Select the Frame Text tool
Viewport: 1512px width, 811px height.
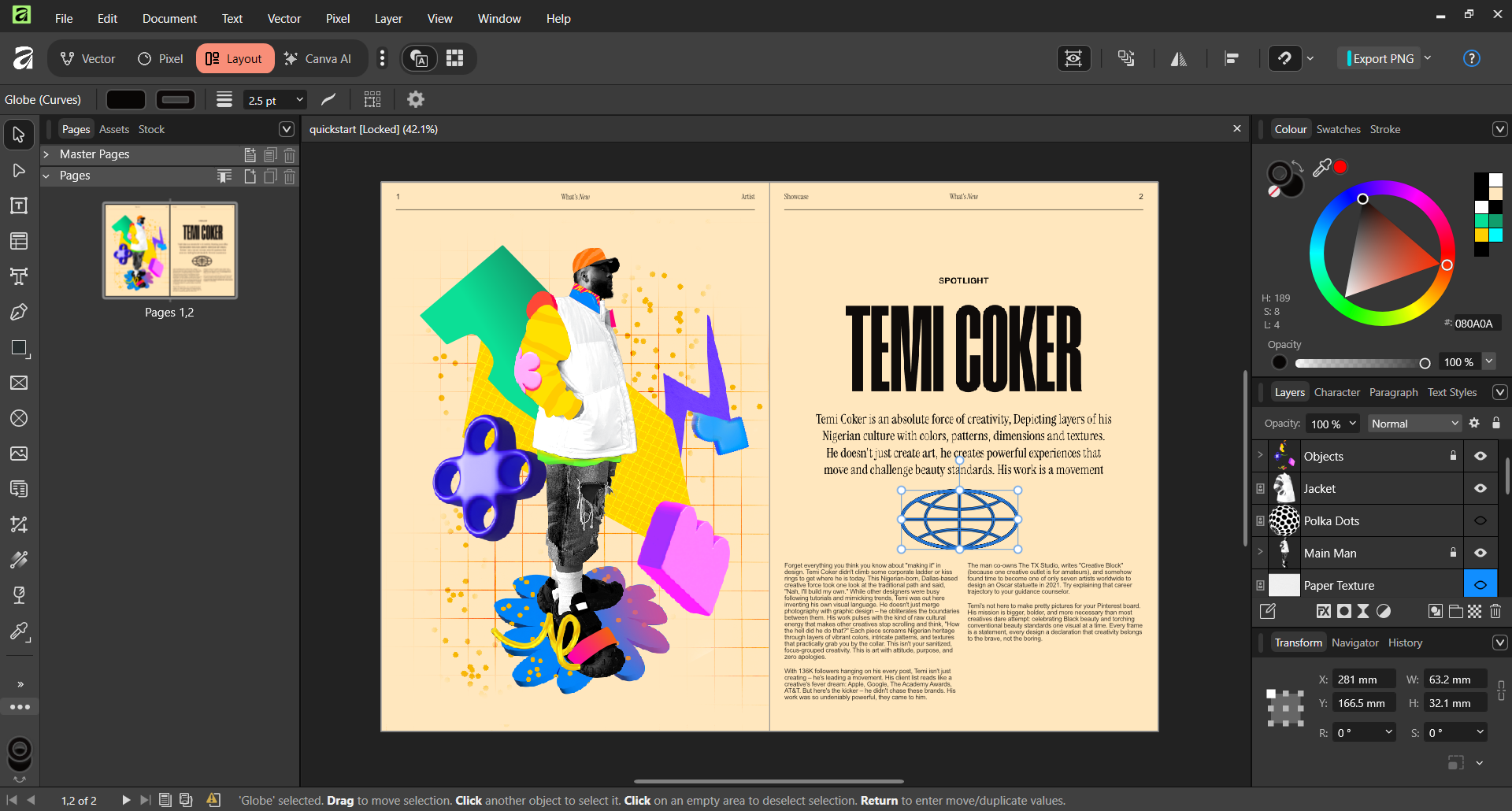19,206
